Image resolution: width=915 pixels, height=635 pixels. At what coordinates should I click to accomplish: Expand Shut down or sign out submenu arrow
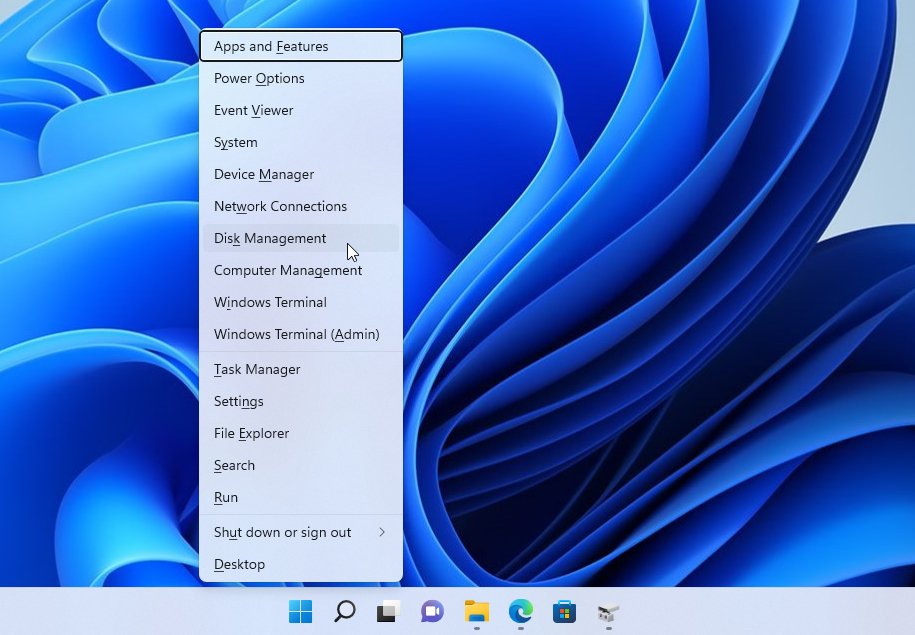382,532
